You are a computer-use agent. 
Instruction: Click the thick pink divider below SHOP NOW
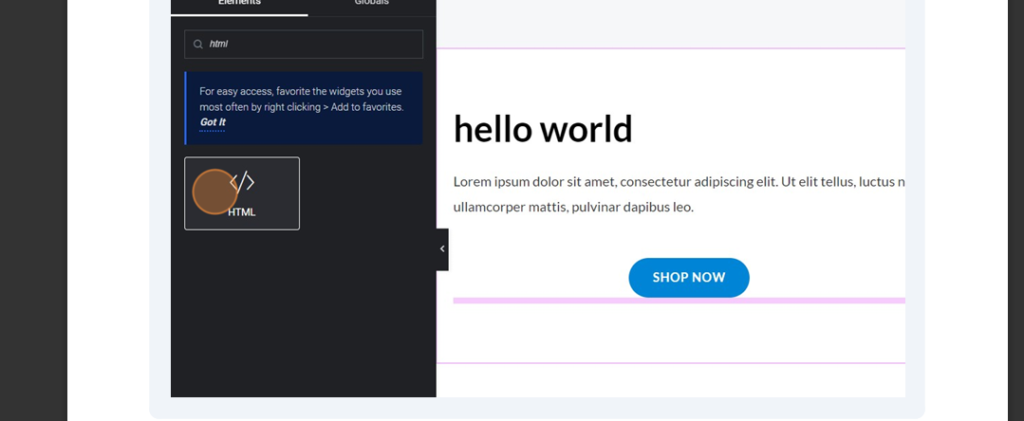[x=678, y=300]
